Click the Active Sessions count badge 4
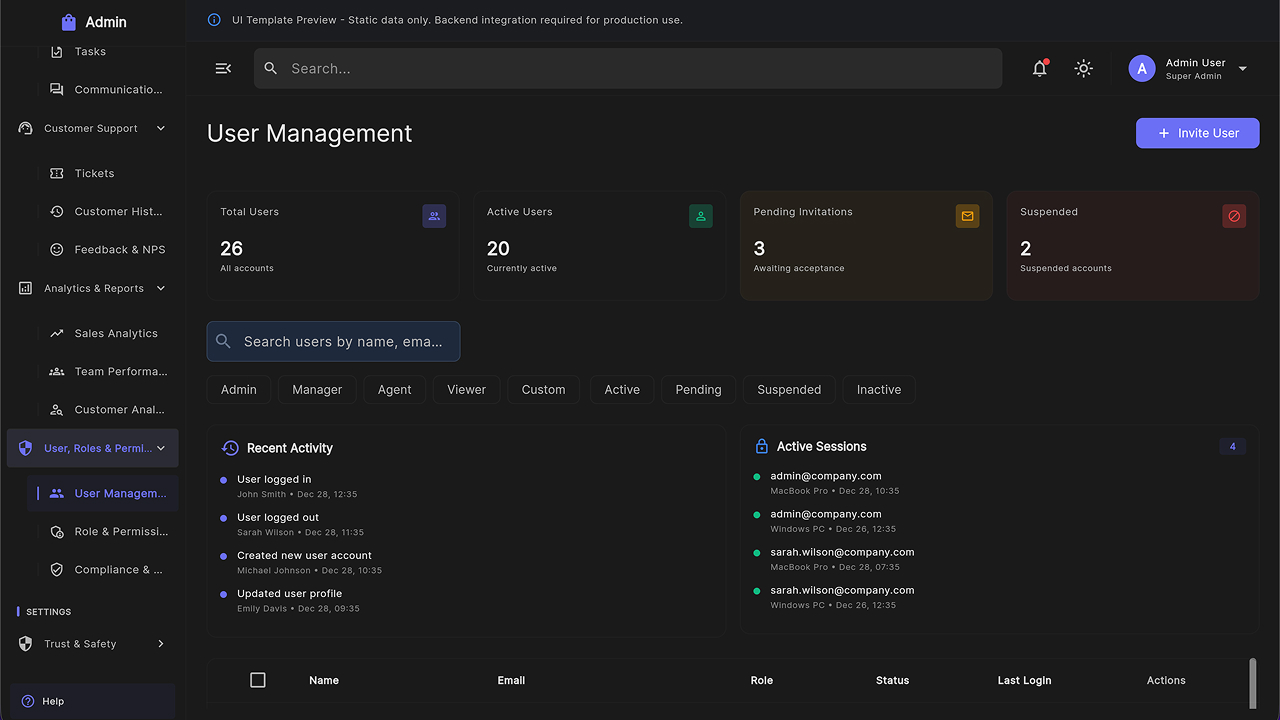The image size is (1280, 720). click(1232, 446)
